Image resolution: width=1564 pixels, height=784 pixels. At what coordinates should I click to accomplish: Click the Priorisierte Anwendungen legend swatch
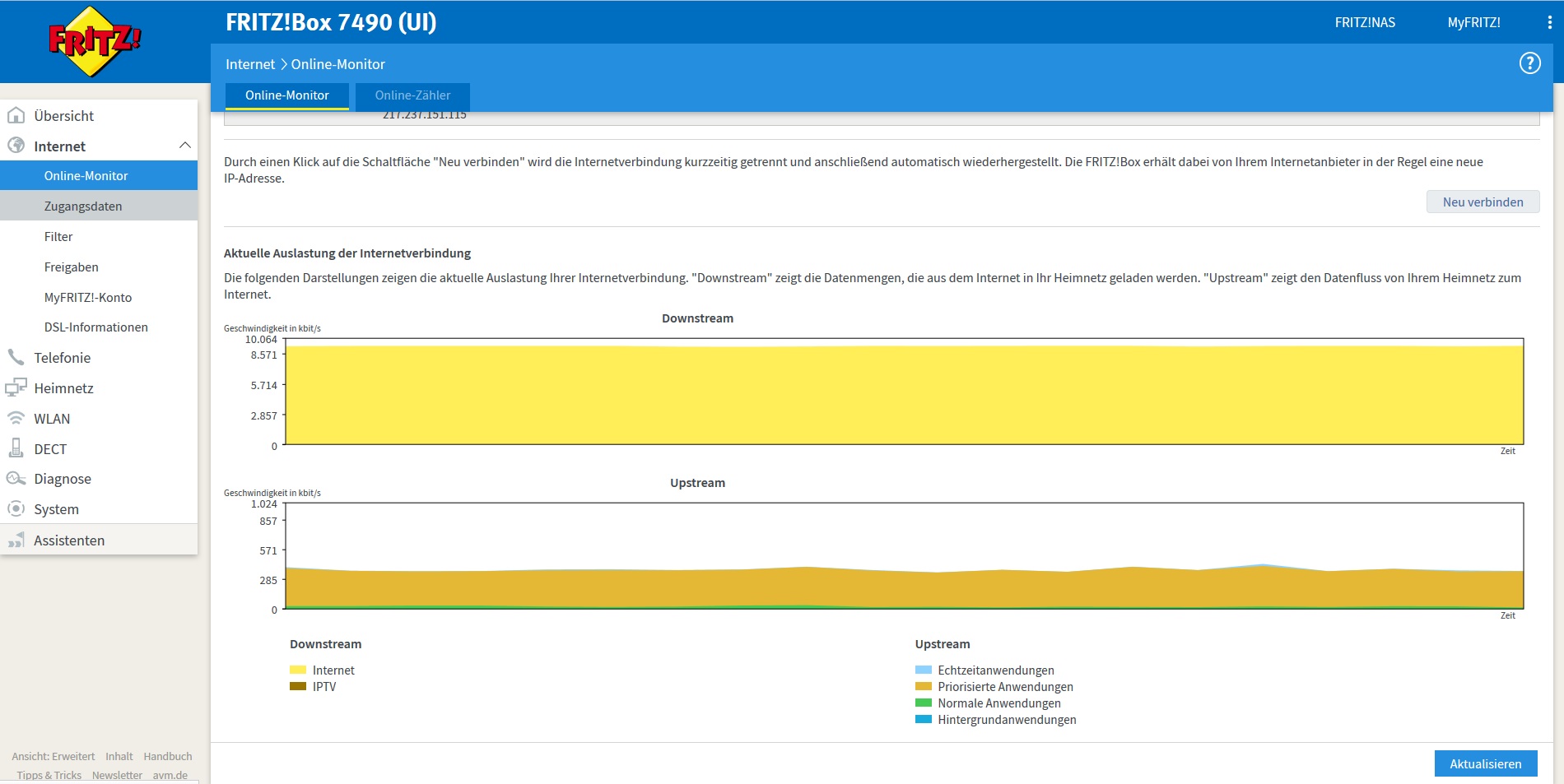point(924,686)
